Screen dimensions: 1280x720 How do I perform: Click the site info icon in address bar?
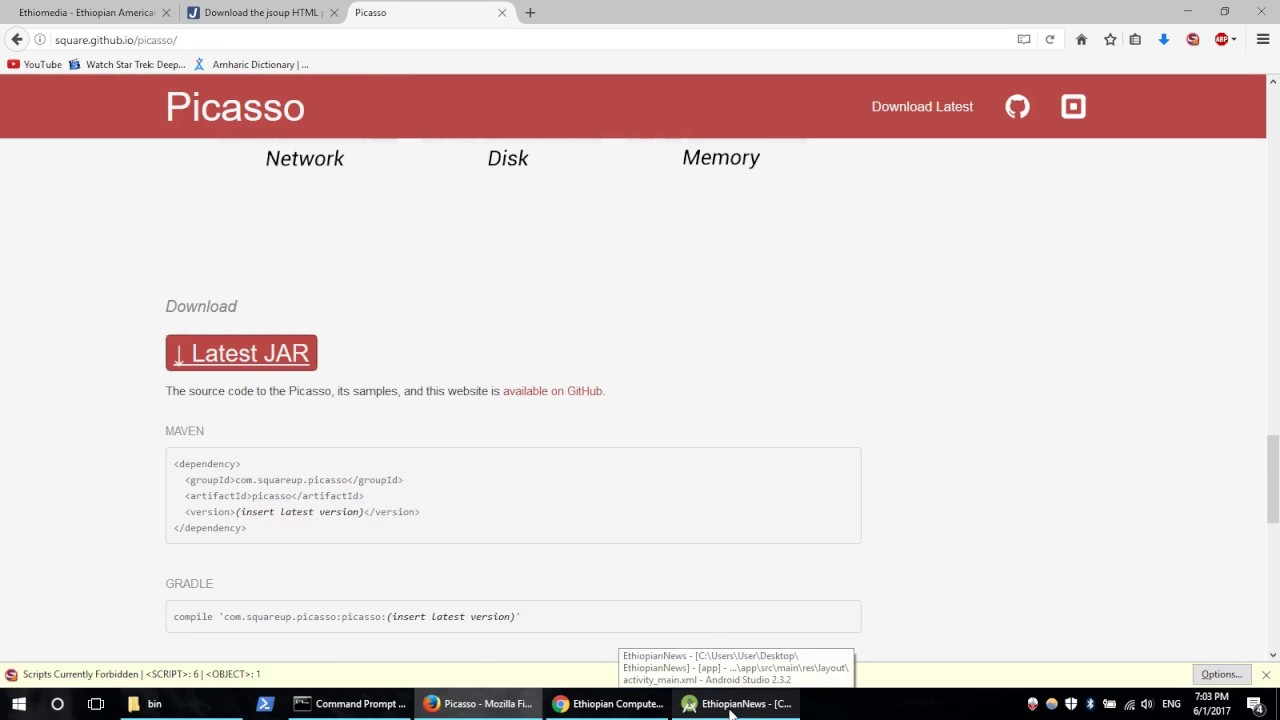pos(40,40)
